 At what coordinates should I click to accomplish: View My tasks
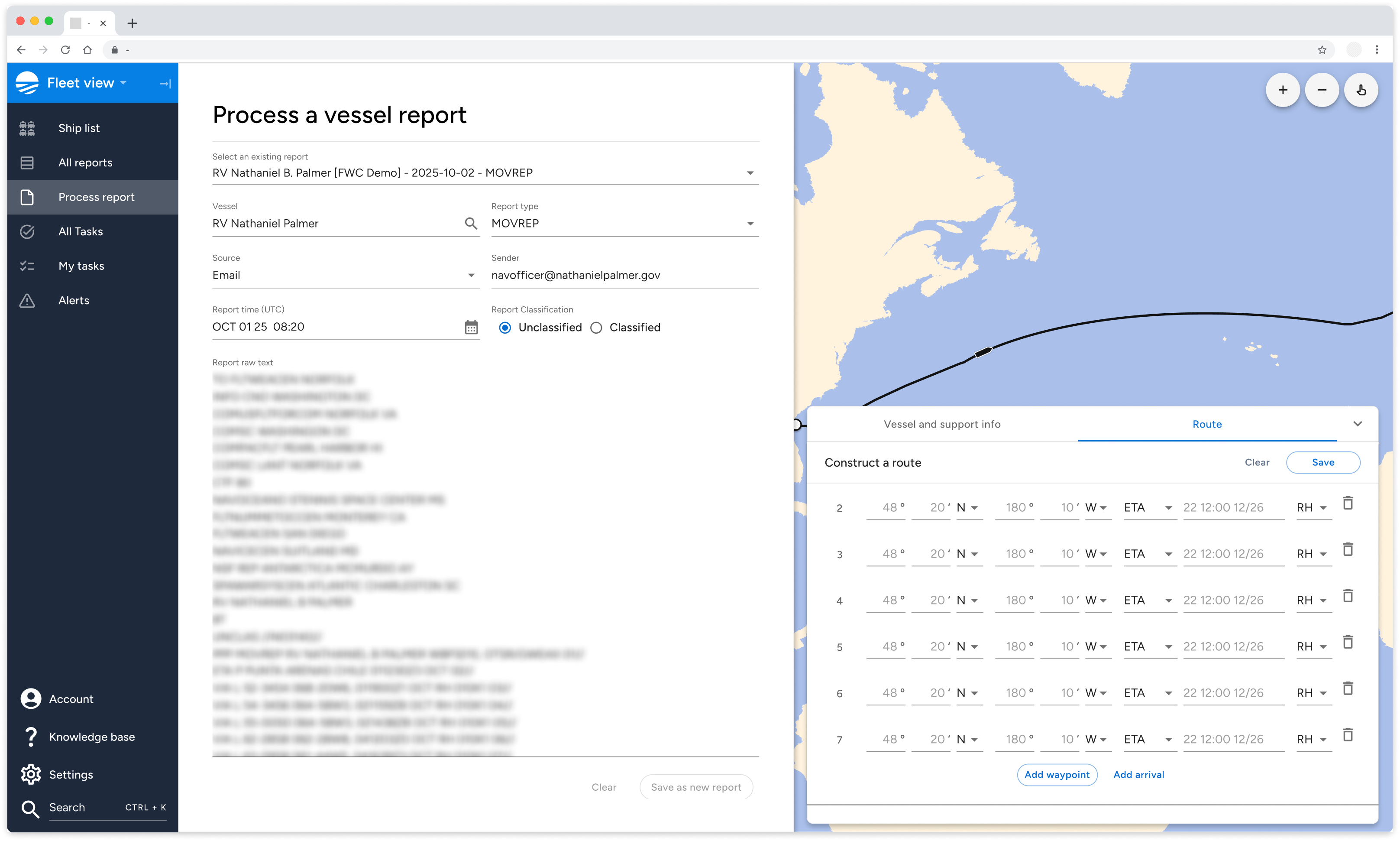point(81,266)
